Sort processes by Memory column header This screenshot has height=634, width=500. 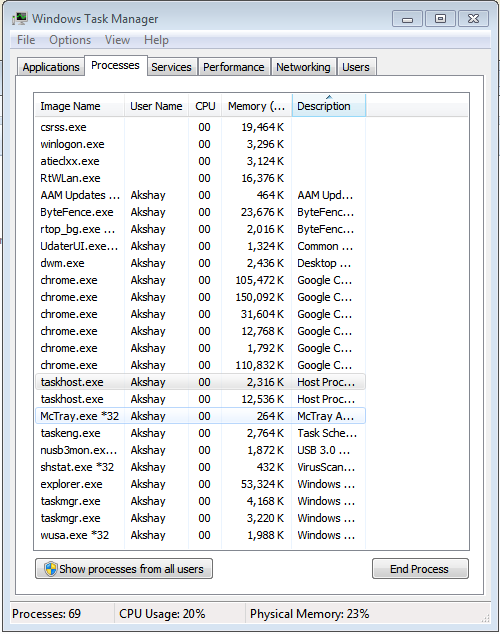tap(257, 106)
